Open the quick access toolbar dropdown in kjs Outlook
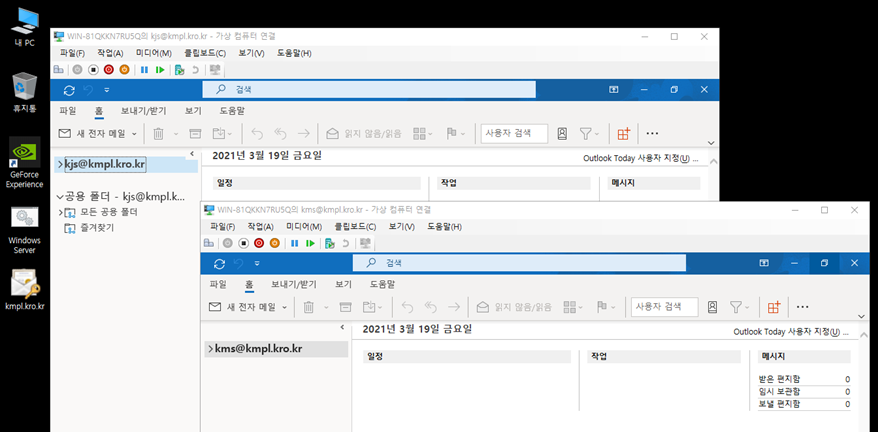Screen dimensions: 878x432 coord(106,90)
